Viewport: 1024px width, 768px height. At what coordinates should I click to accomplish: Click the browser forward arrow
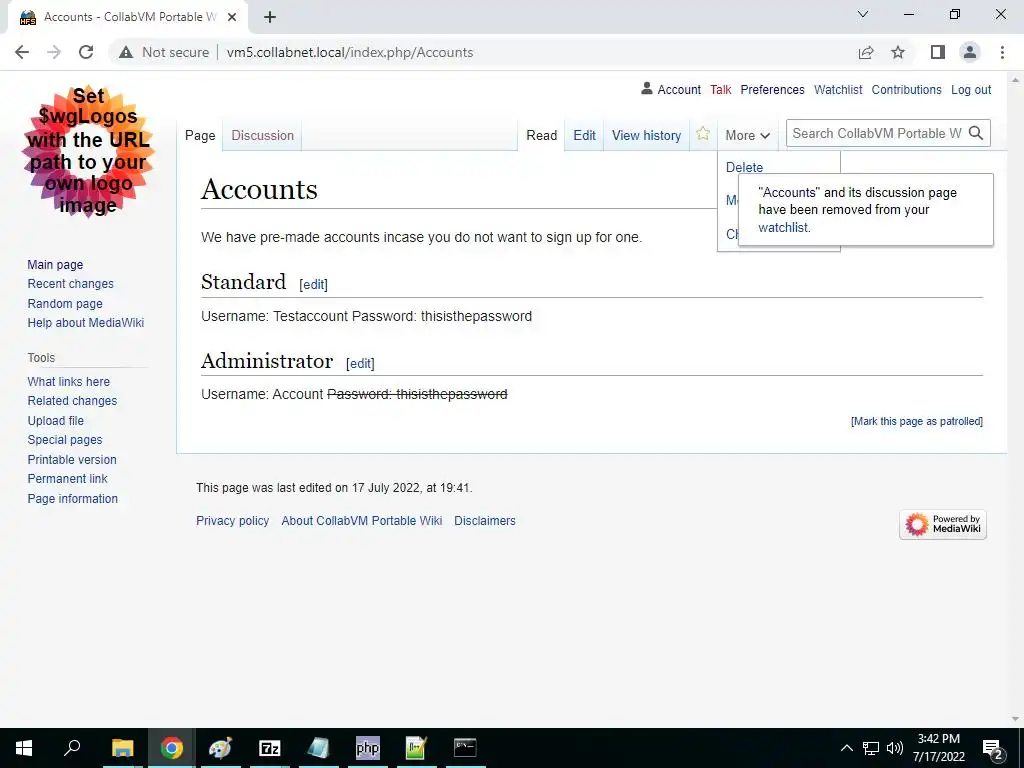pyautogui.click(x=54, y=52)
